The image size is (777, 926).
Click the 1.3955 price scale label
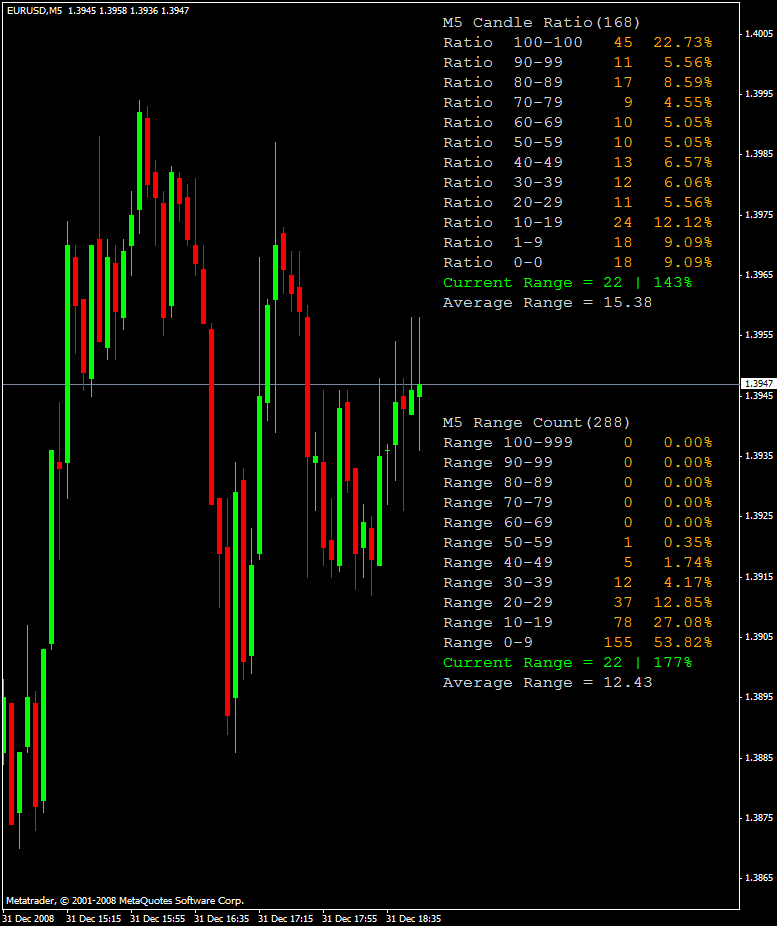[759, 335]
